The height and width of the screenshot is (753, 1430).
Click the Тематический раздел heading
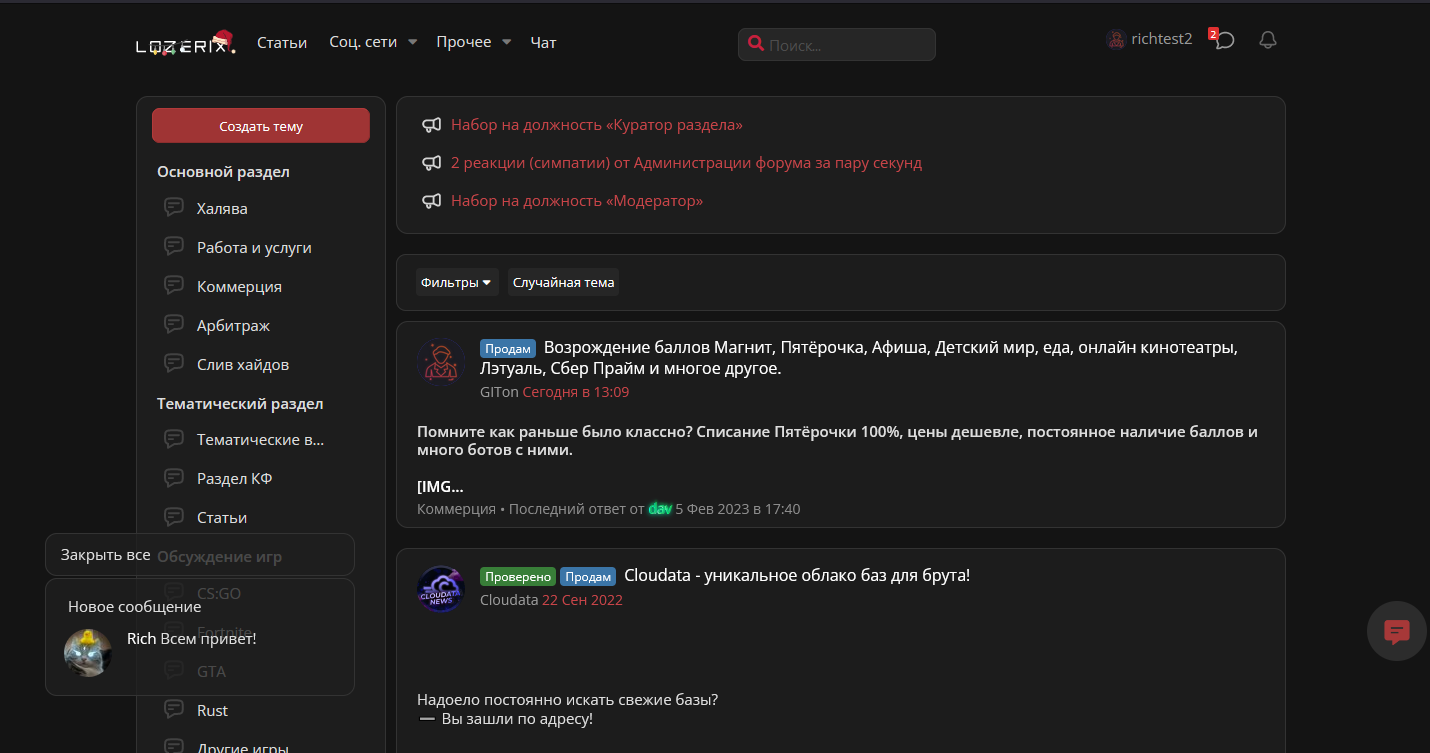(x=240, y=403)
